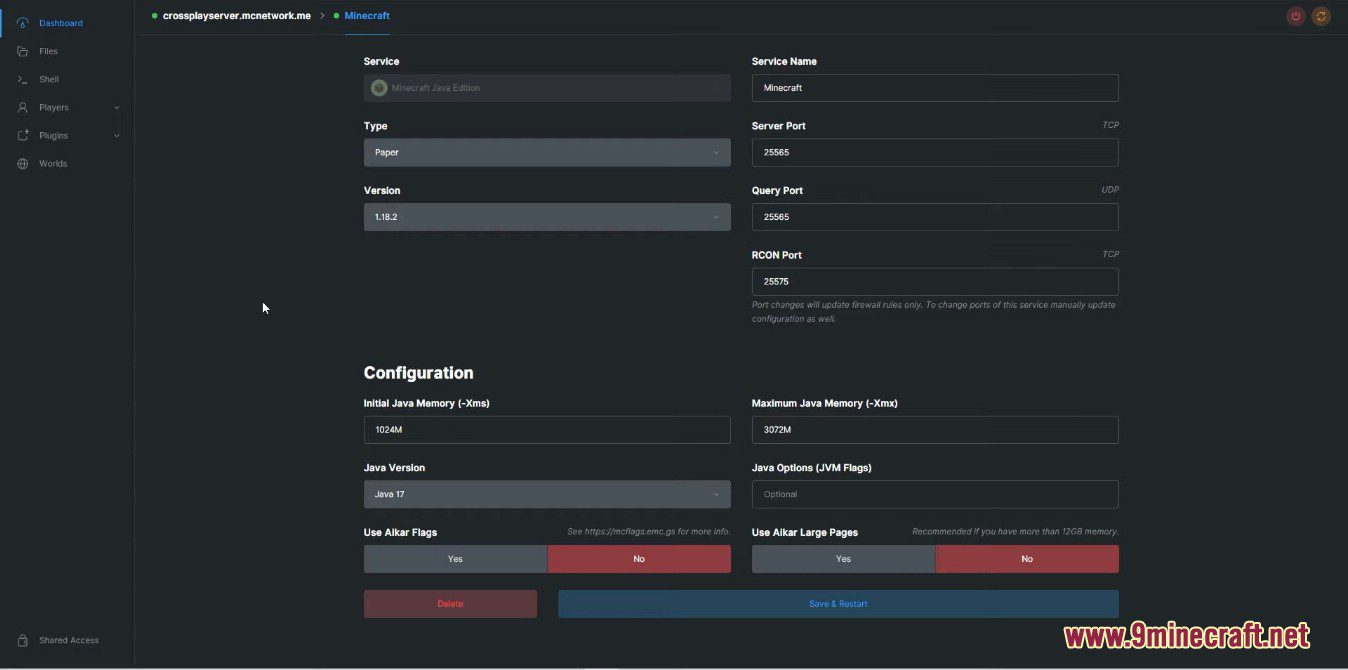Click the Maximum Java Memory field
Image resolution: width=1348 pixels, height=670 pixels.
[x=935, y=430]
